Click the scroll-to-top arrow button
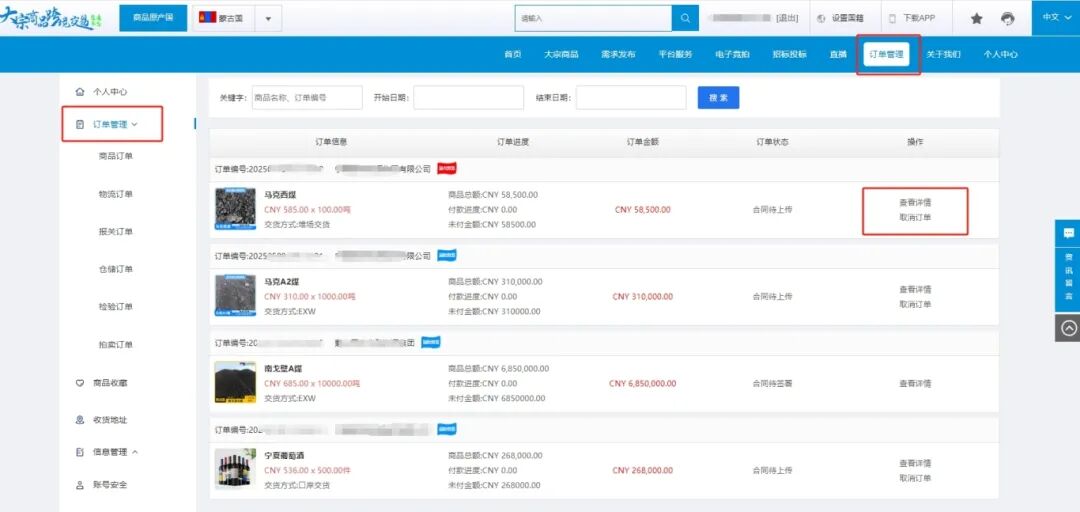 pos(1068,327)
